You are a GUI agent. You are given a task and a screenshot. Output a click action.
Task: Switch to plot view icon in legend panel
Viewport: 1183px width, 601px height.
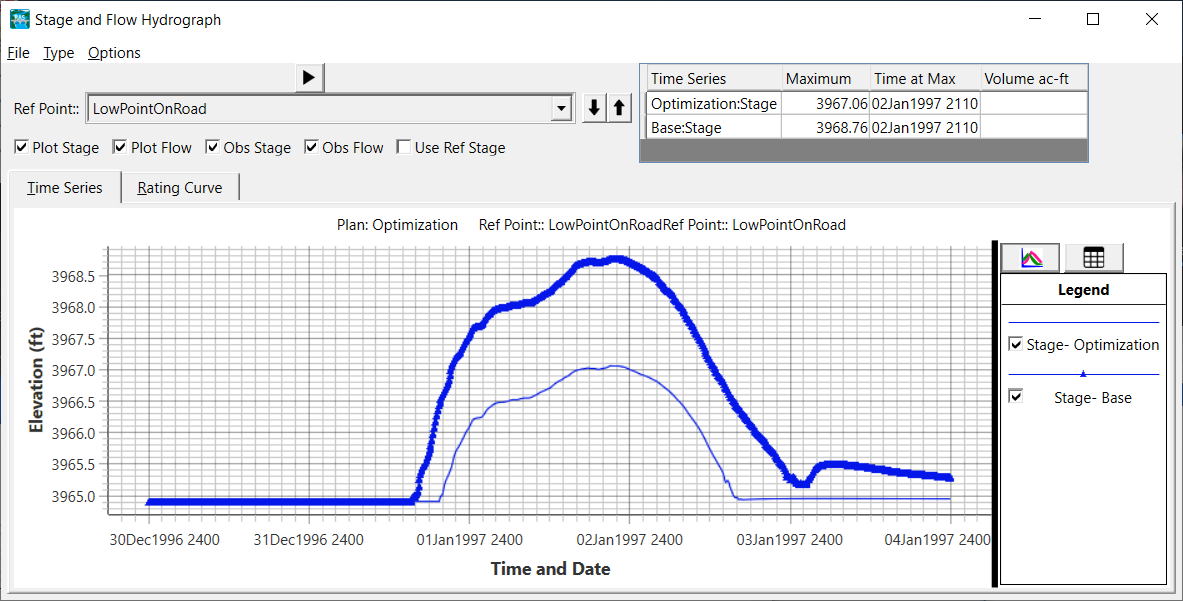click(1032, 258)
